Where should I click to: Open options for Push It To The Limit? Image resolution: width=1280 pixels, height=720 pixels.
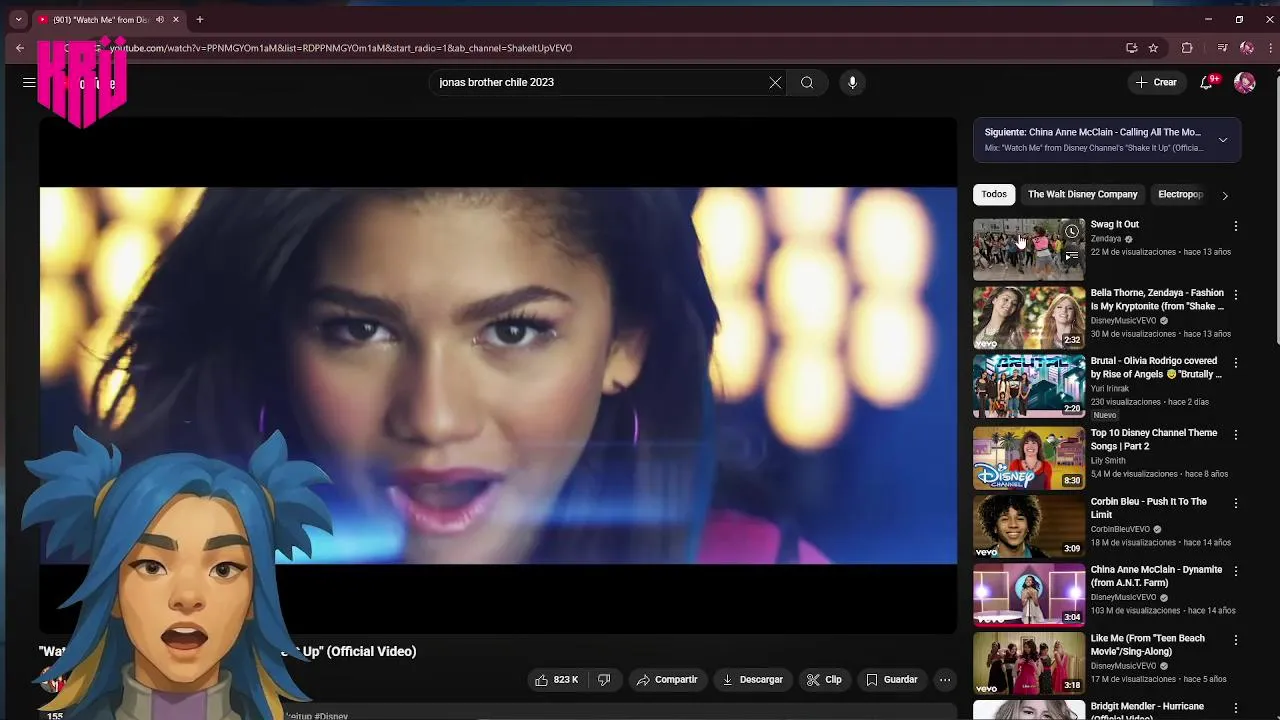point(1236,503)
